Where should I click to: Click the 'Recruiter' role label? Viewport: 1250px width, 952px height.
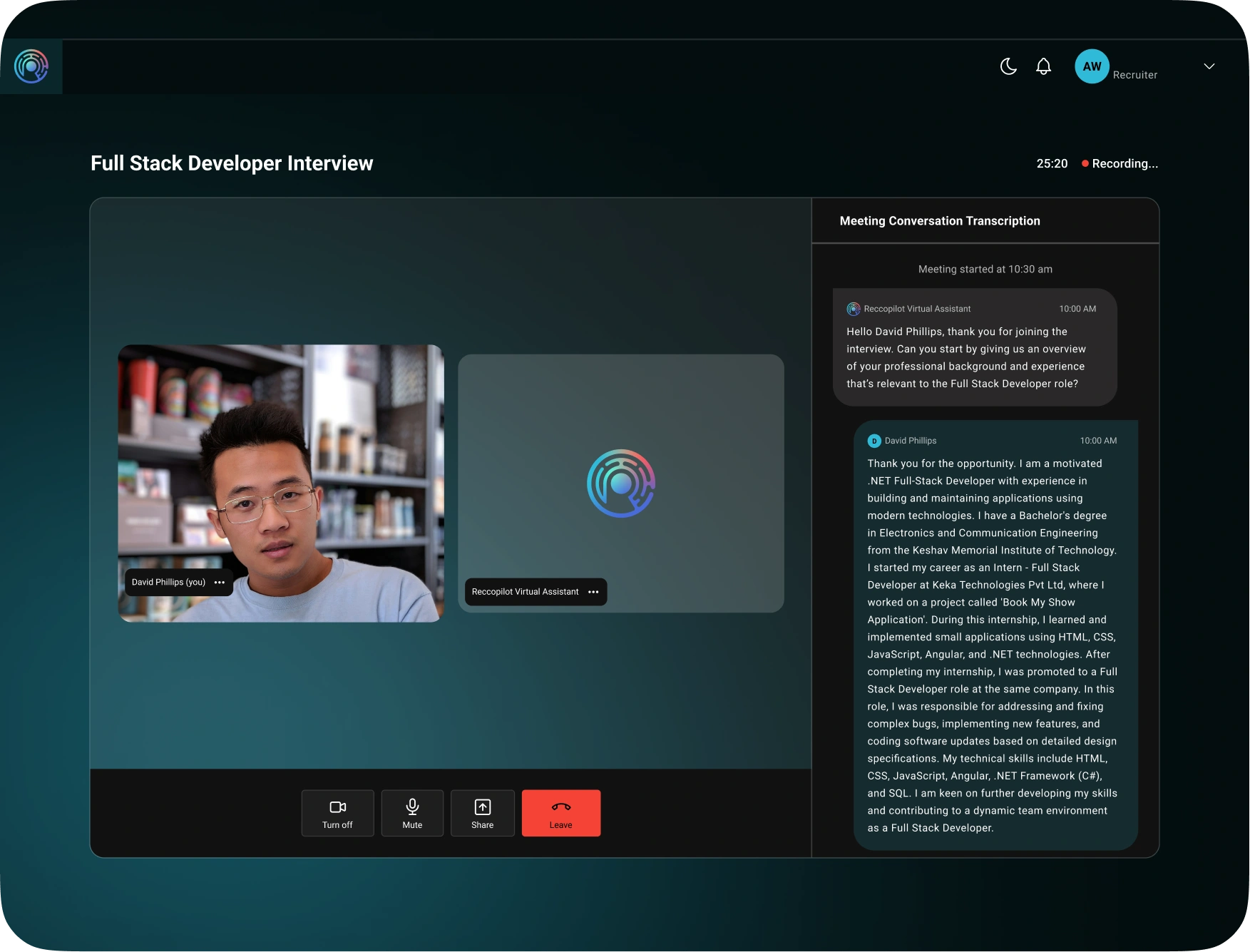tap(1135, 75)
